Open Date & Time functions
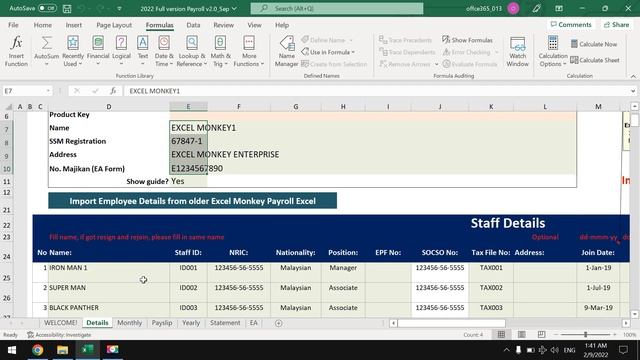The height and width of the screenshot is (360, 640). click(164, 51)
